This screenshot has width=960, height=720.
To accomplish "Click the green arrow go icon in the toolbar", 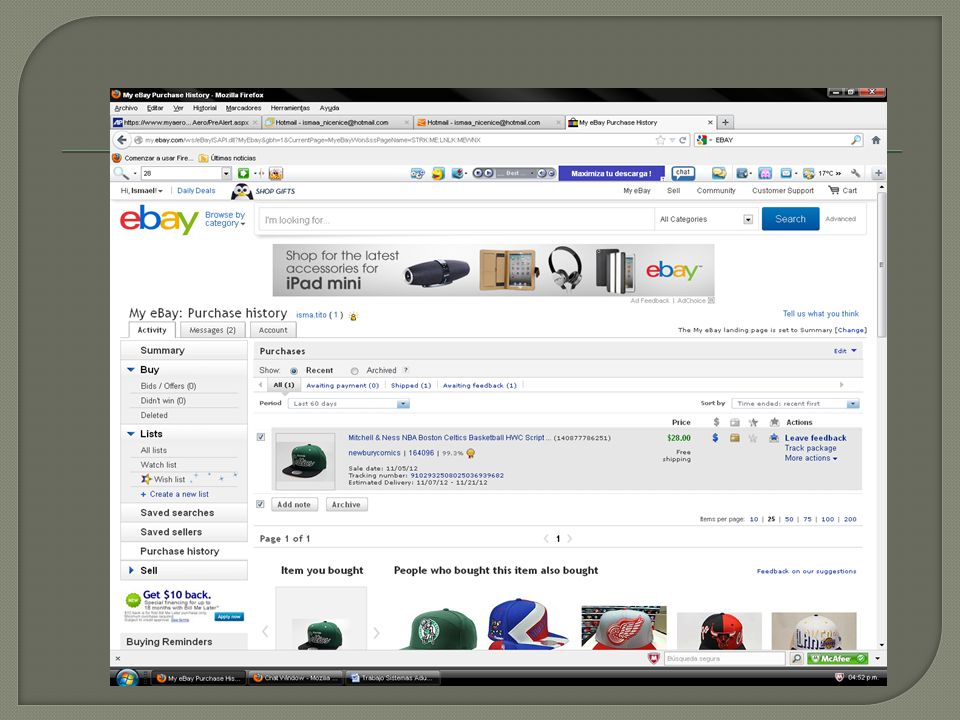I will click(243, 173).
